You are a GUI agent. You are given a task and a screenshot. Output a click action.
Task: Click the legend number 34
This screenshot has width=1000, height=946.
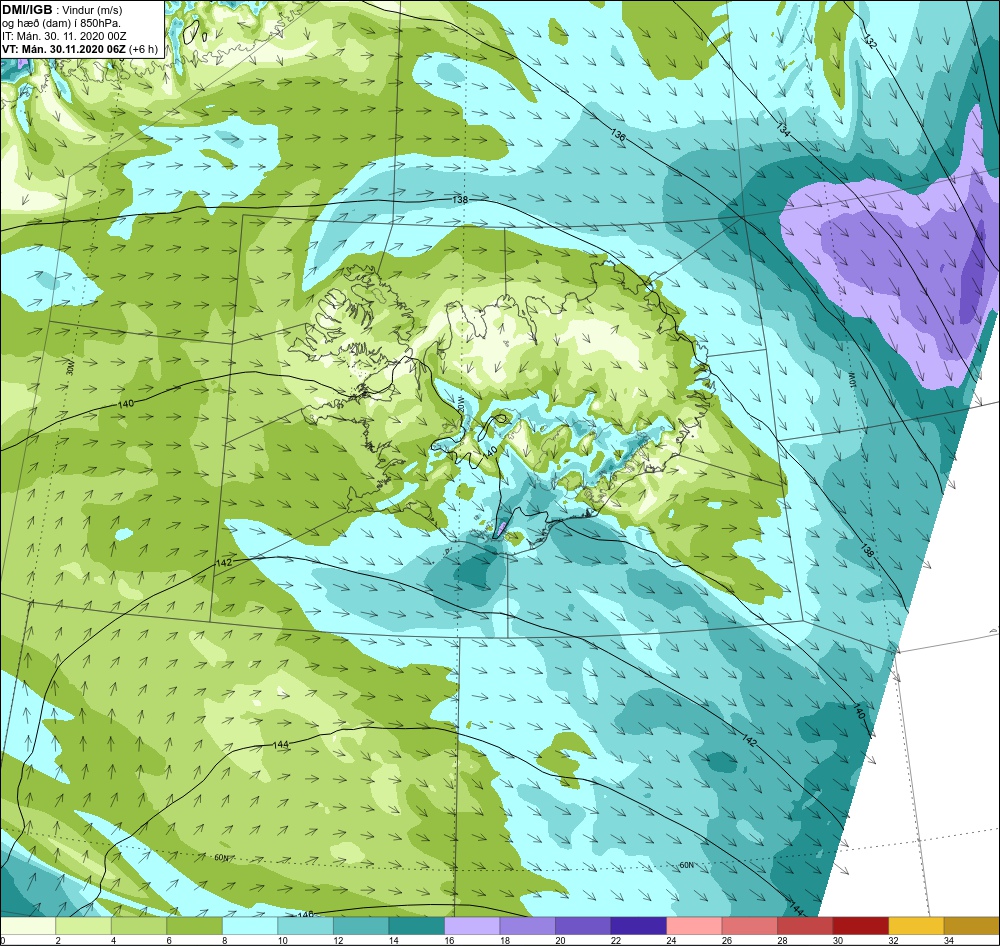click(x=949, y=940)
